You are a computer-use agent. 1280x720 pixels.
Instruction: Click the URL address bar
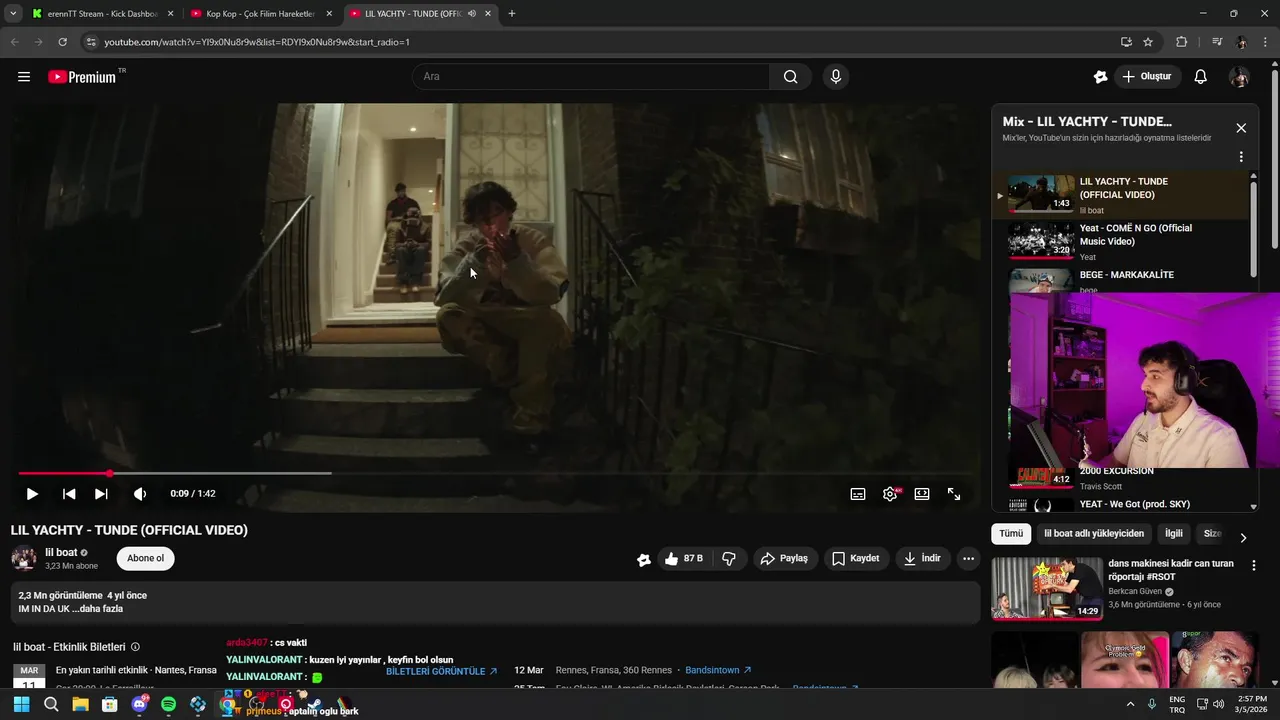pos(600,42)
